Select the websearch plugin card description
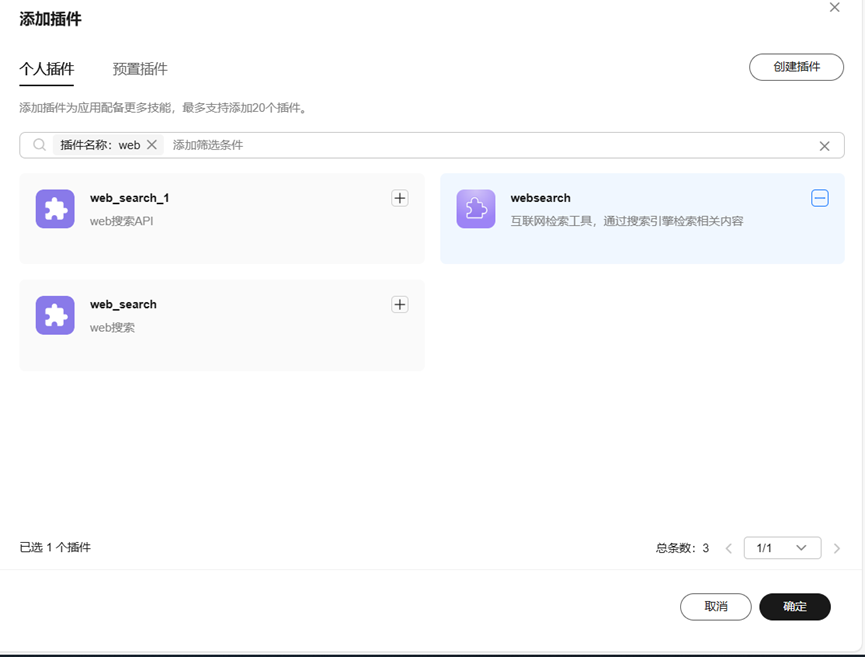Image resolution: width=865 pixels, height=657 pixels. click(x=627, y=221)
